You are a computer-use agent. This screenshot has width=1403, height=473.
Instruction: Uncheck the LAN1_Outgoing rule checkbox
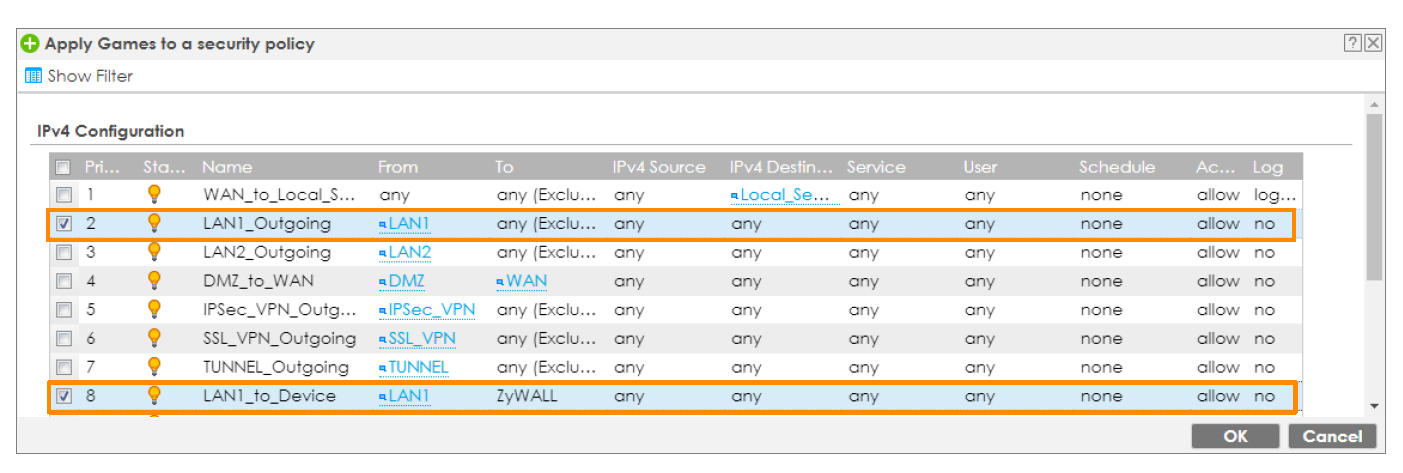coord(64,224)
